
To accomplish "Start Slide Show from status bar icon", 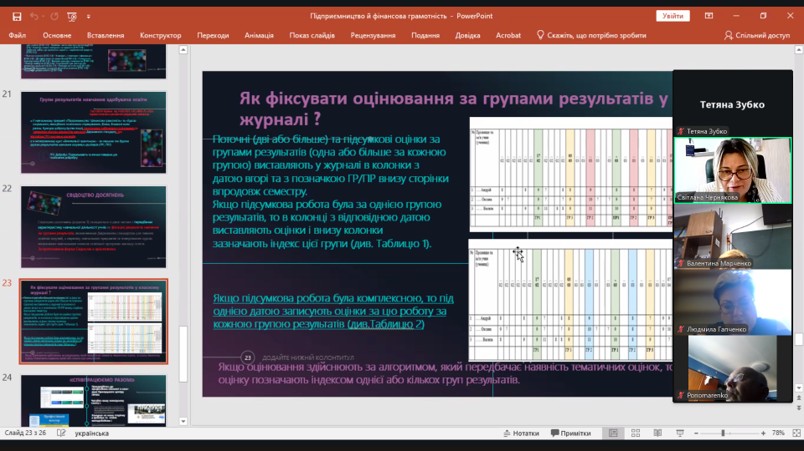I will point(679,433).
